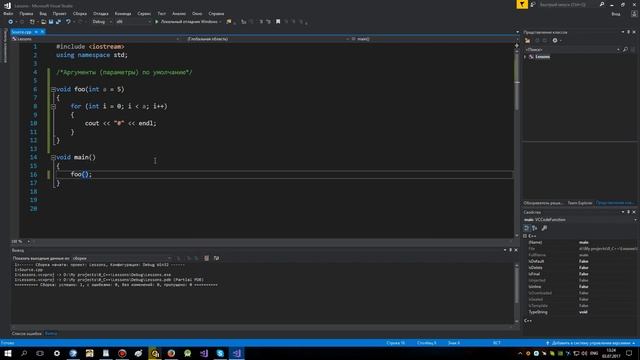Open the Правка menu
This screenshot has width=640, height=360.
[x=26, y=13]
